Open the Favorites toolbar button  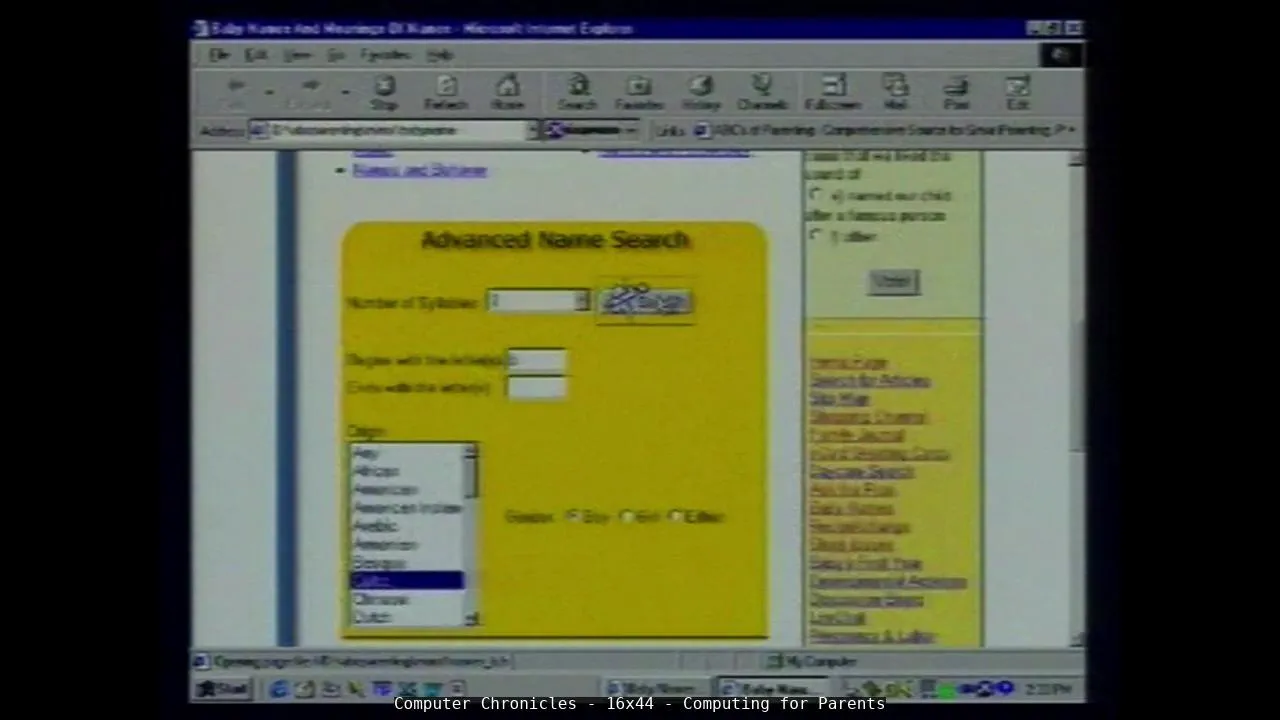coord(639,92)
